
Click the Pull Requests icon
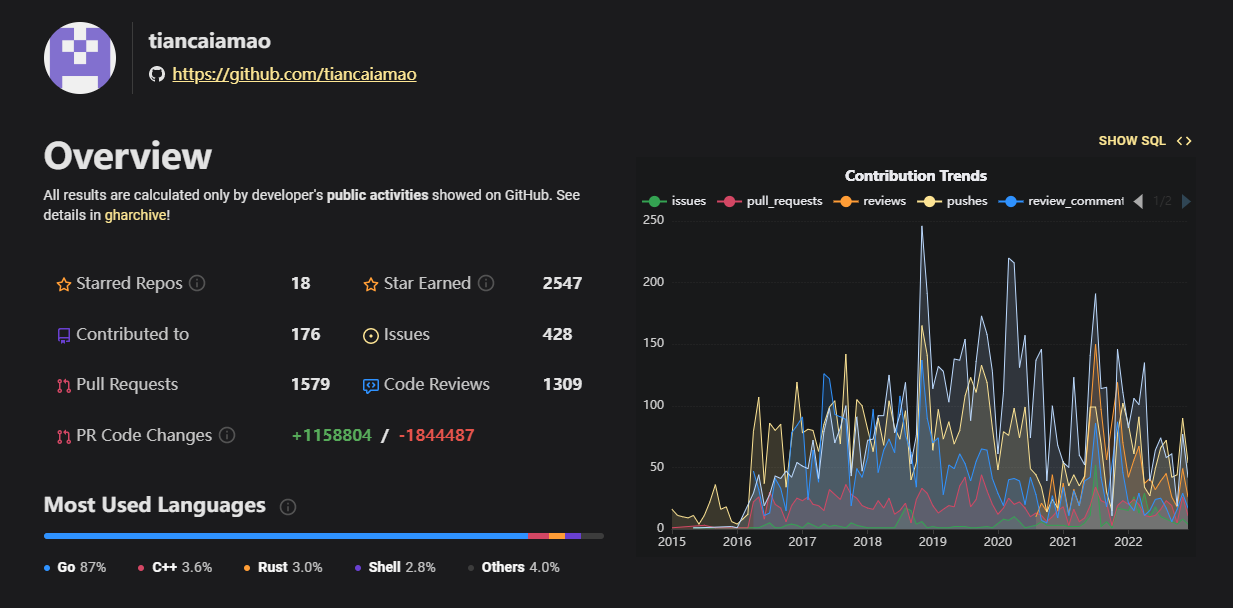[64, 385]
